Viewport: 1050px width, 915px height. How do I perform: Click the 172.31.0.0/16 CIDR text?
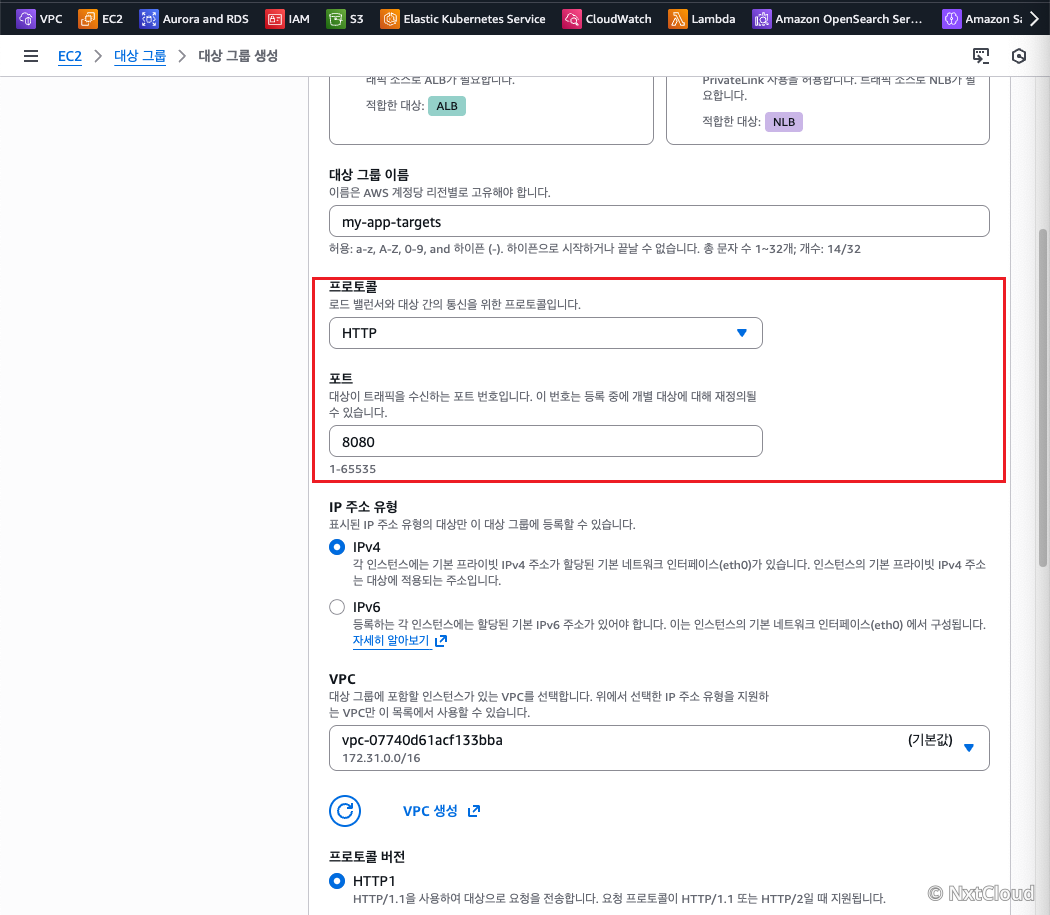point(381,758)
